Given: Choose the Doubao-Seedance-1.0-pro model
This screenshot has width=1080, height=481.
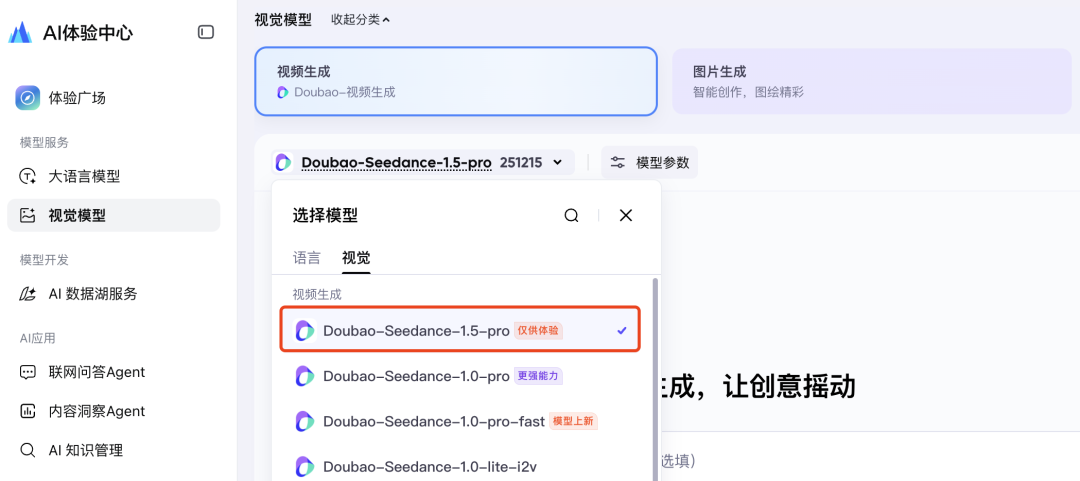Looking at the screenshot, I should click(x=461, y=376).
